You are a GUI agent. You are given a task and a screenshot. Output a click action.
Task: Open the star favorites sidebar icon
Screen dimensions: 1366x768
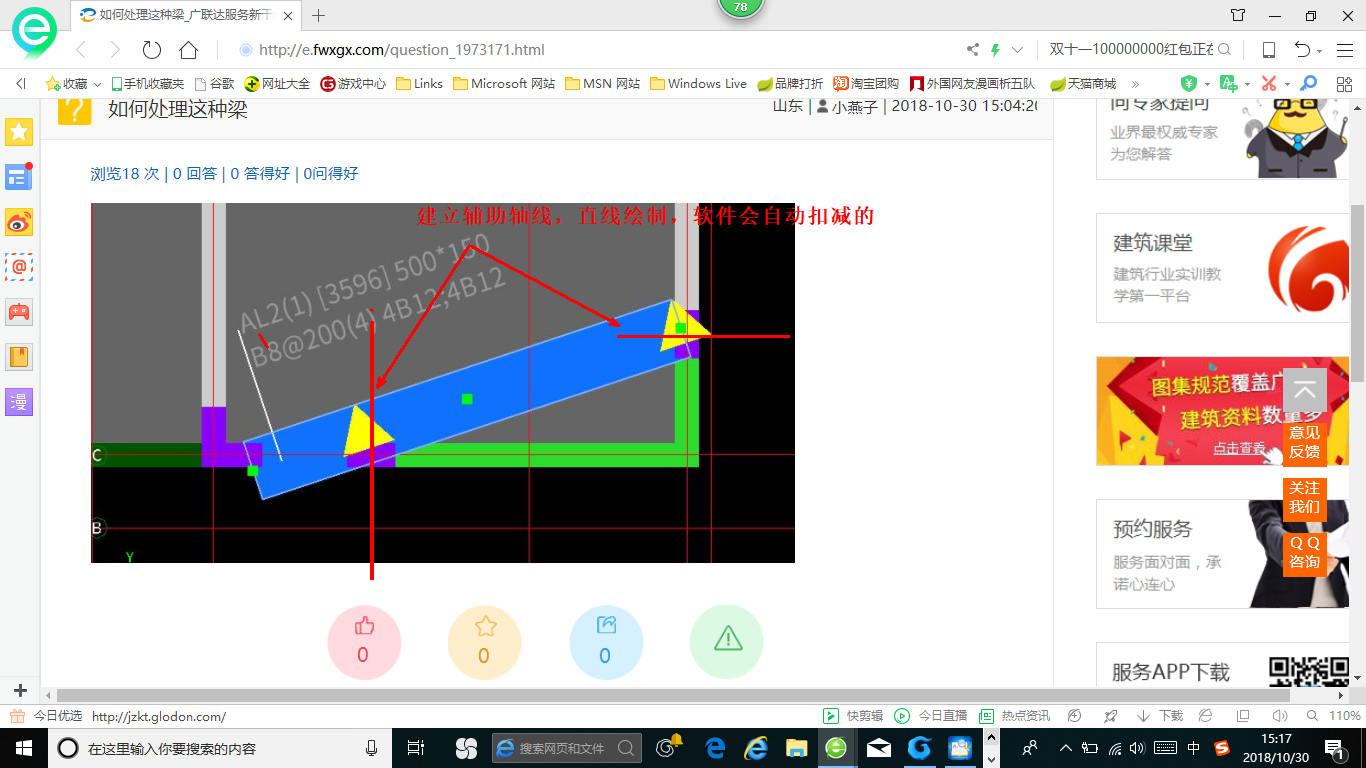[19, 131]
